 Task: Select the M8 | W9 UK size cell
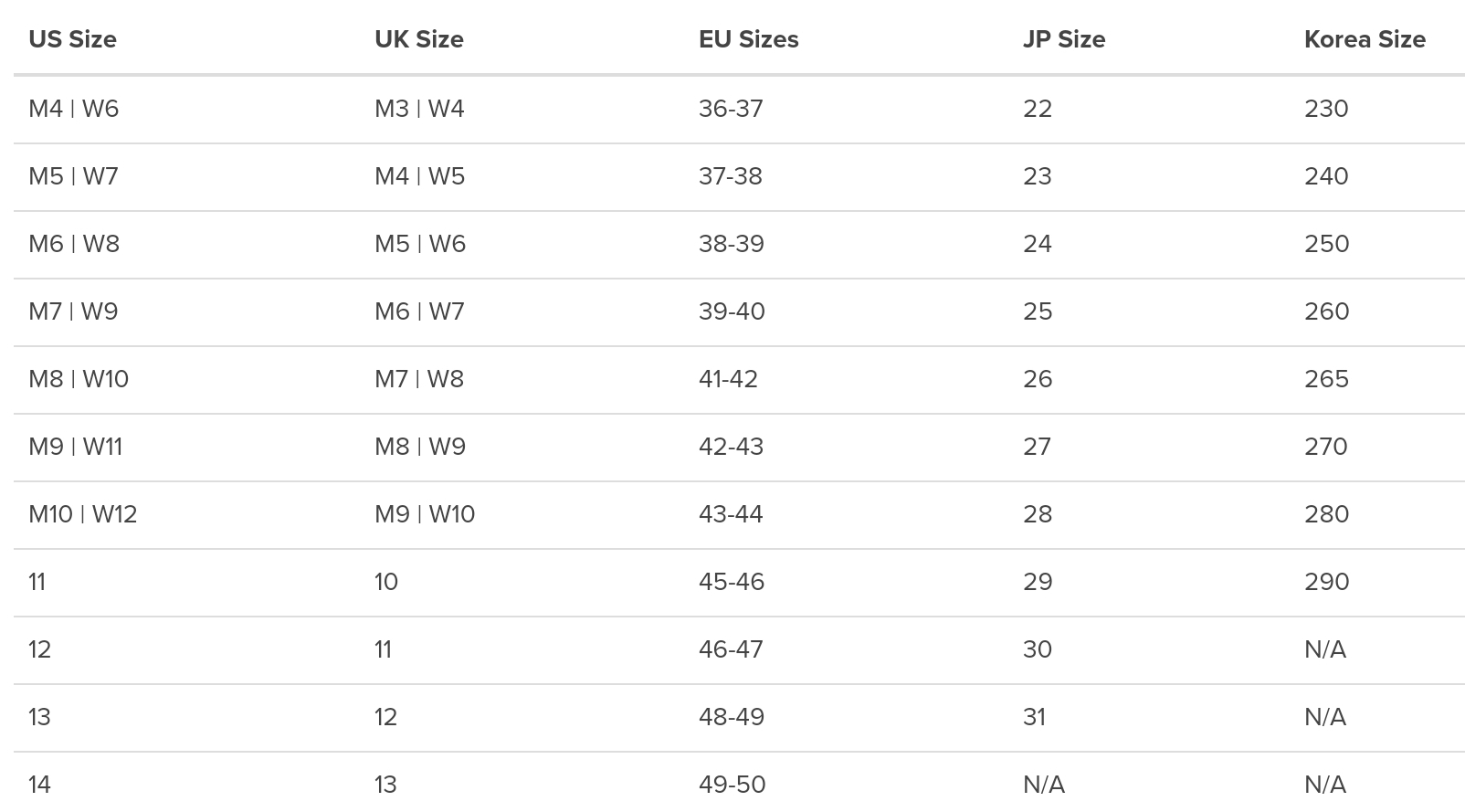[420, 447]
